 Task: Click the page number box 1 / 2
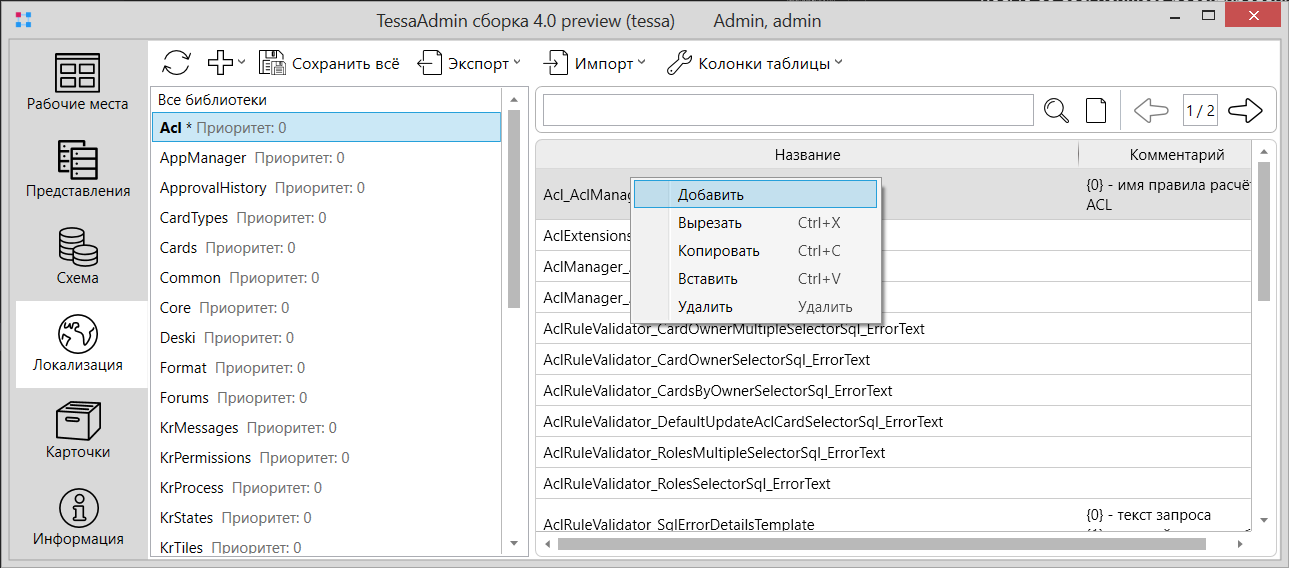[1199, 110]
